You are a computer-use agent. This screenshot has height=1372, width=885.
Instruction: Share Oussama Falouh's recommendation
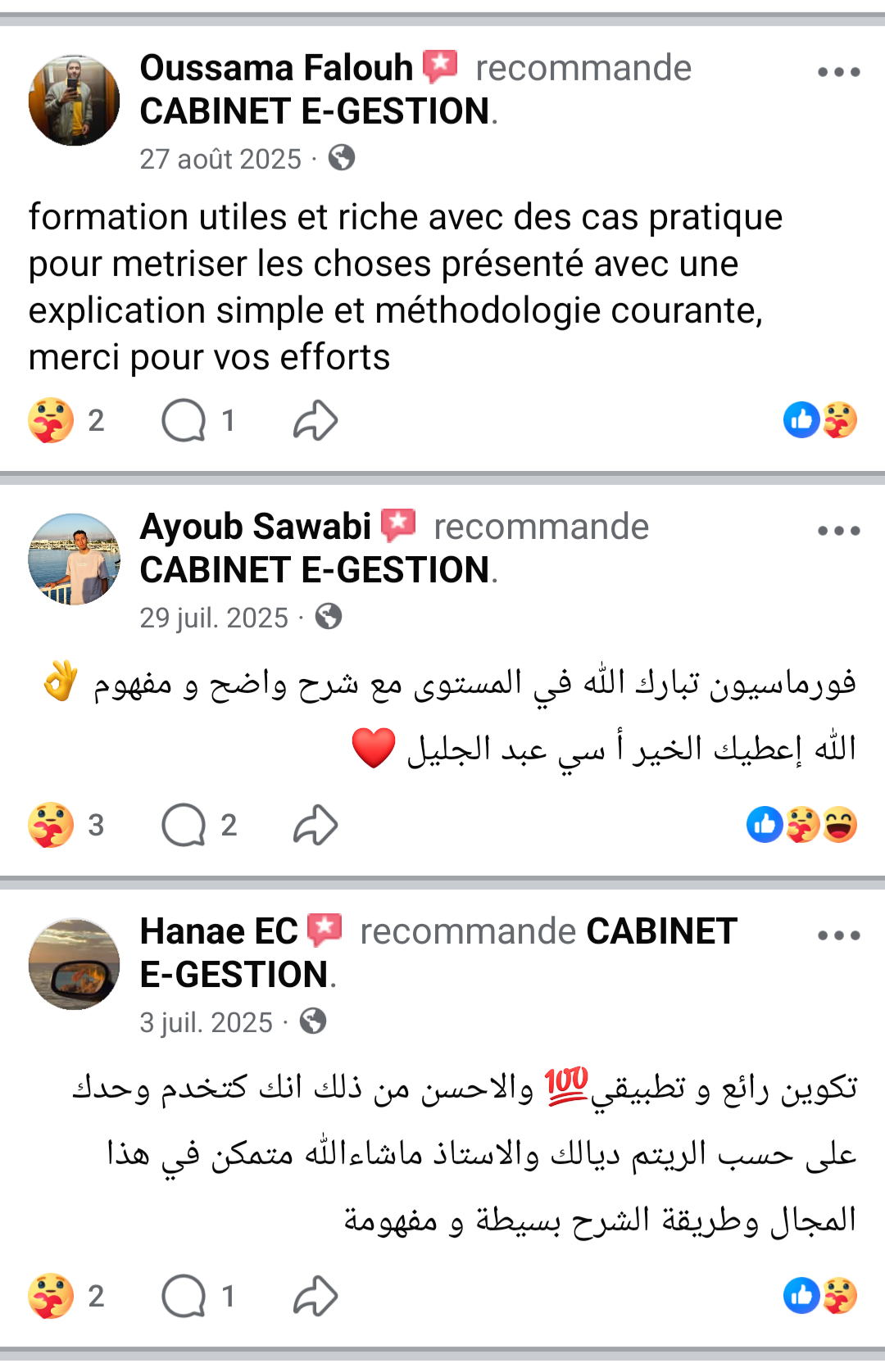click(315, 421)
